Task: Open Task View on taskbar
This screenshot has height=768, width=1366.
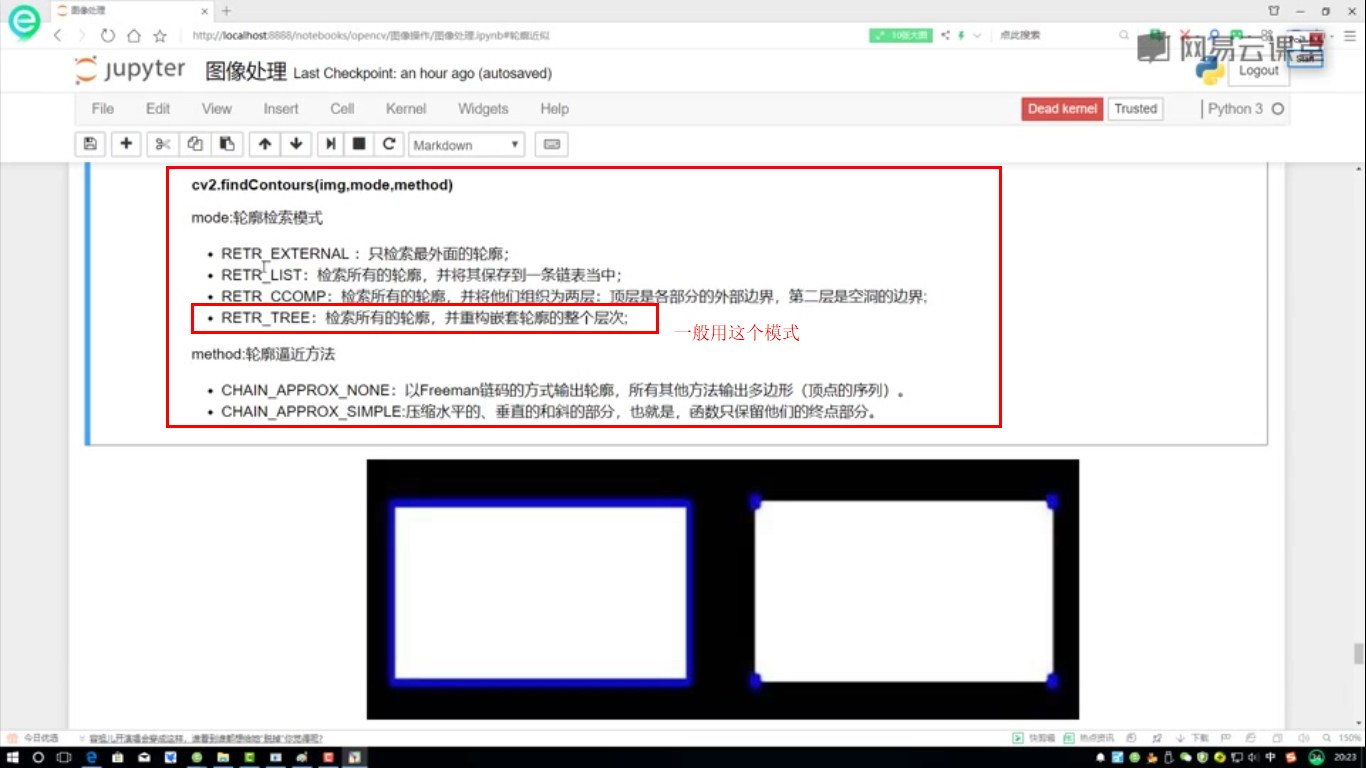Action: pos(65,757)
